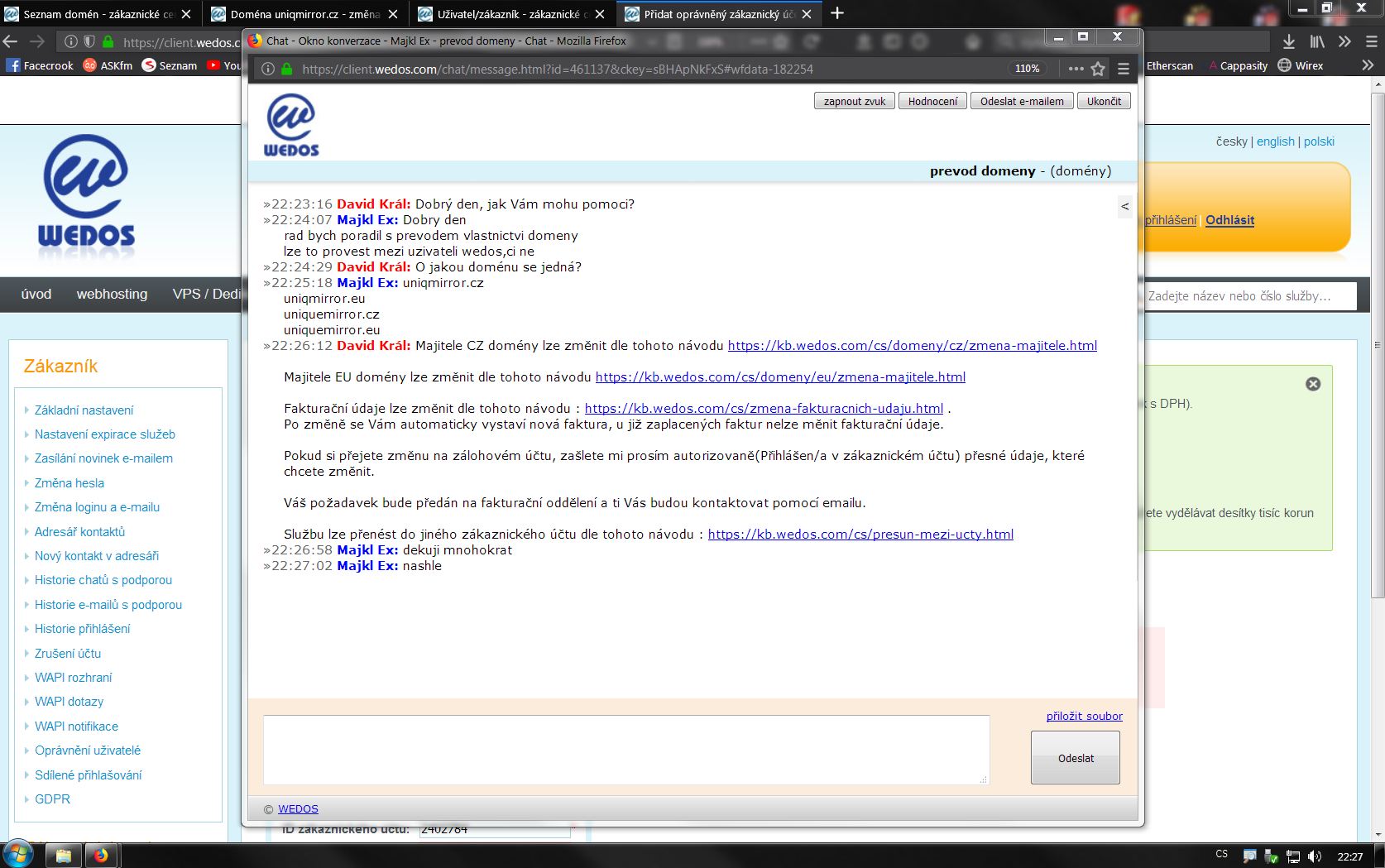Open page actions three-dot menu in chat window
1385x868 pixels.
1076,70
